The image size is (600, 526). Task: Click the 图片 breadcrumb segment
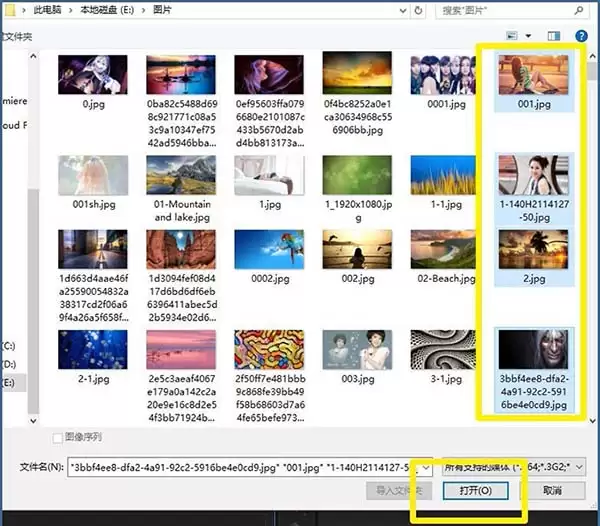[162, 10]
